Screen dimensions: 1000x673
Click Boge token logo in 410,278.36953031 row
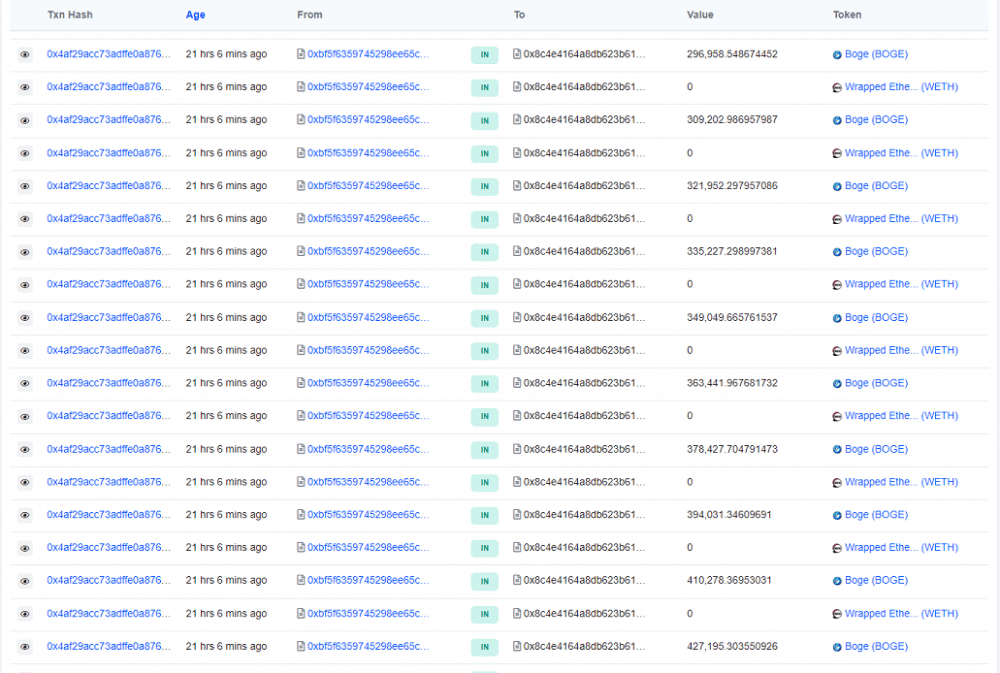pyautogui.click(x=837, y=581)
